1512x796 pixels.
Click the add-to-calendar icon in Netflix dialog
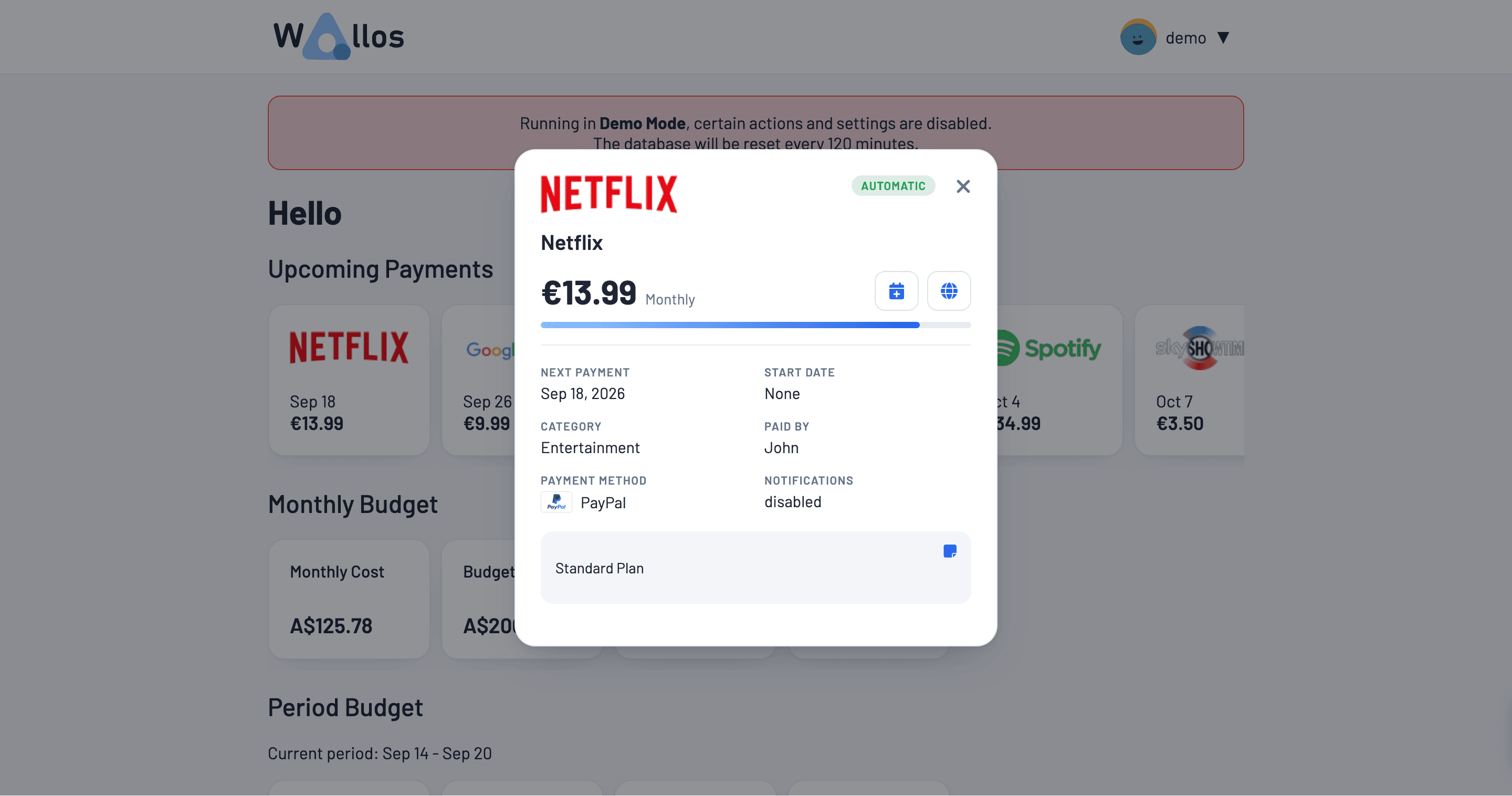pos(896,290)
